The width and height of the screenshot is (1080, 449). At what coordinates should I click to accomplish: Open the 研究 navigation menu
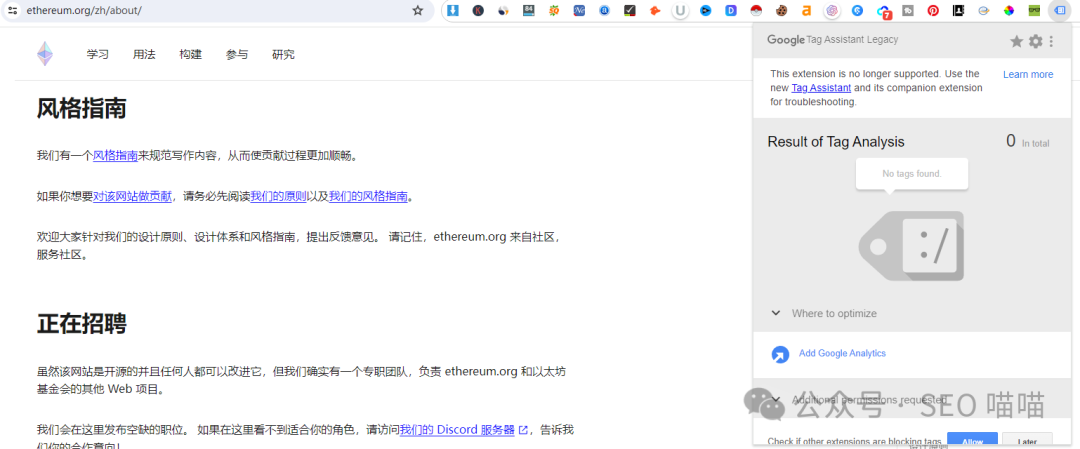[283, 54]
